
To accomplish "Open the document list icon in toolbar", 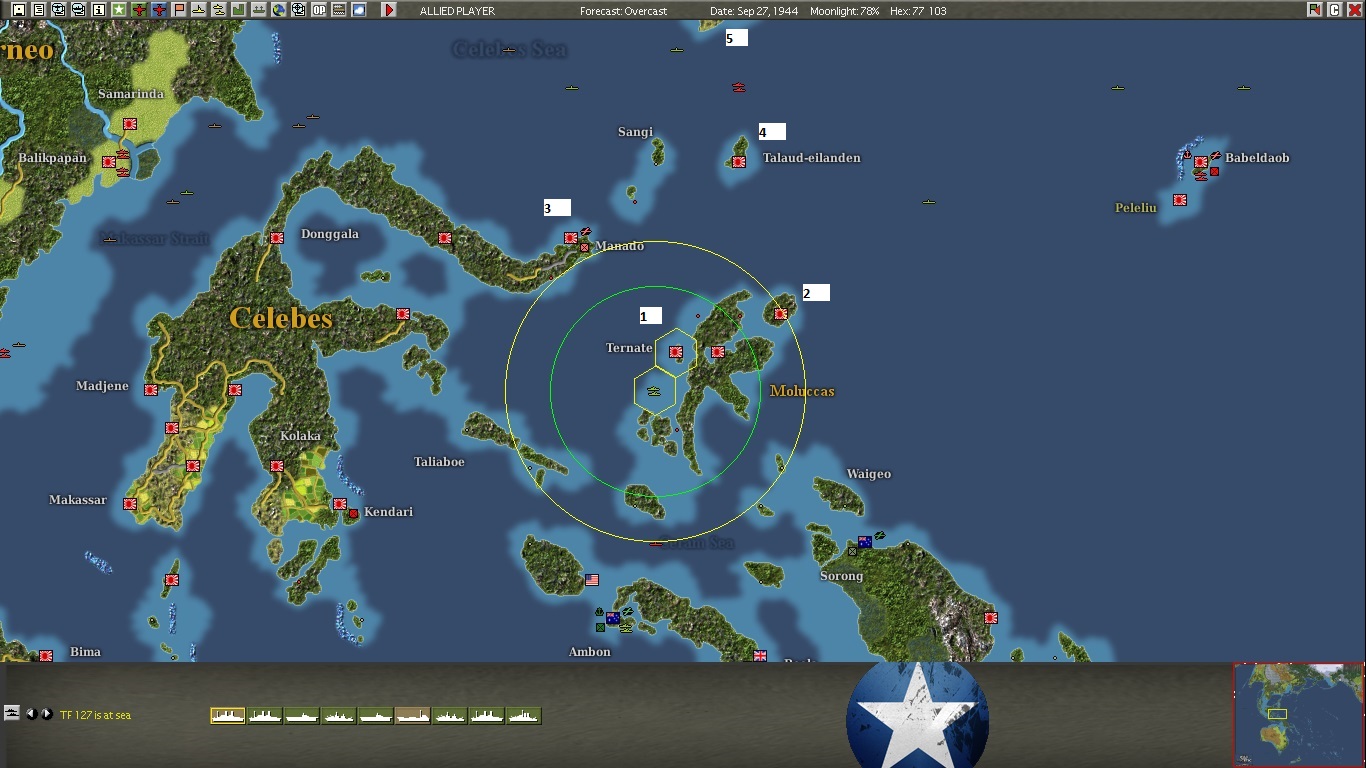I will [x=38, y=10].
